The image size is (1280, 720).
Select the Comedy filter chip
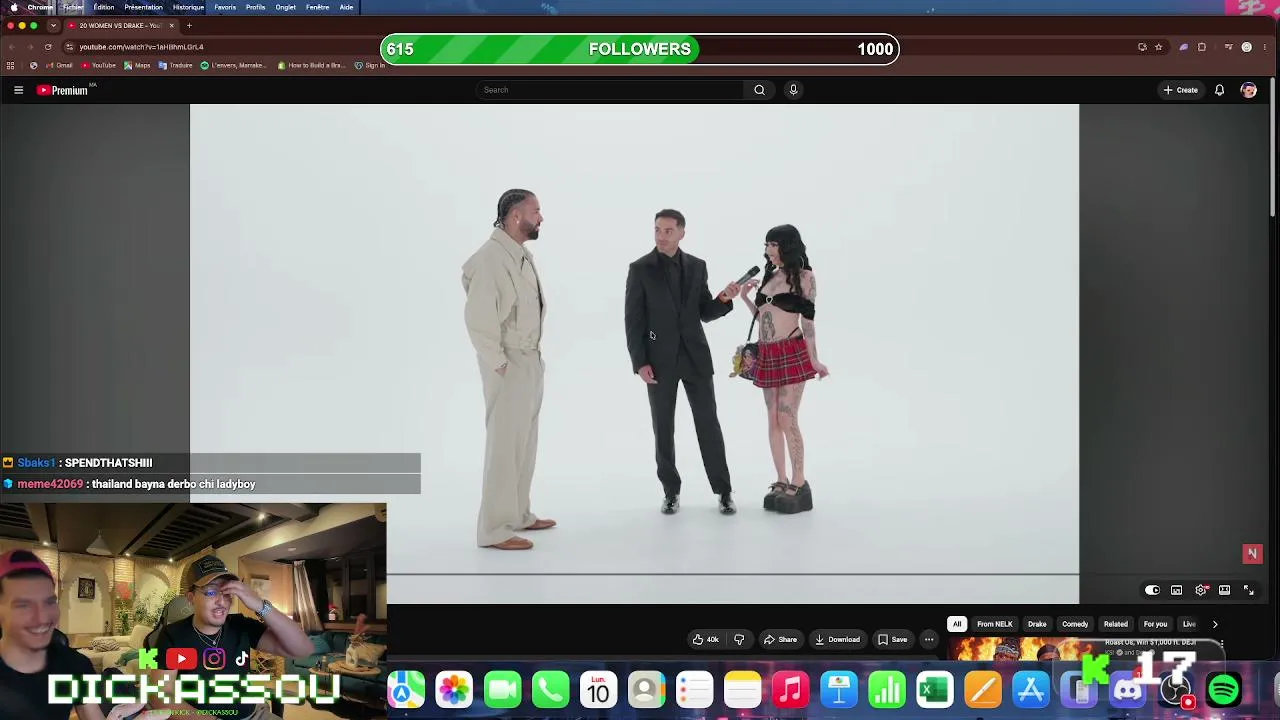click(x=1075, y=624)
